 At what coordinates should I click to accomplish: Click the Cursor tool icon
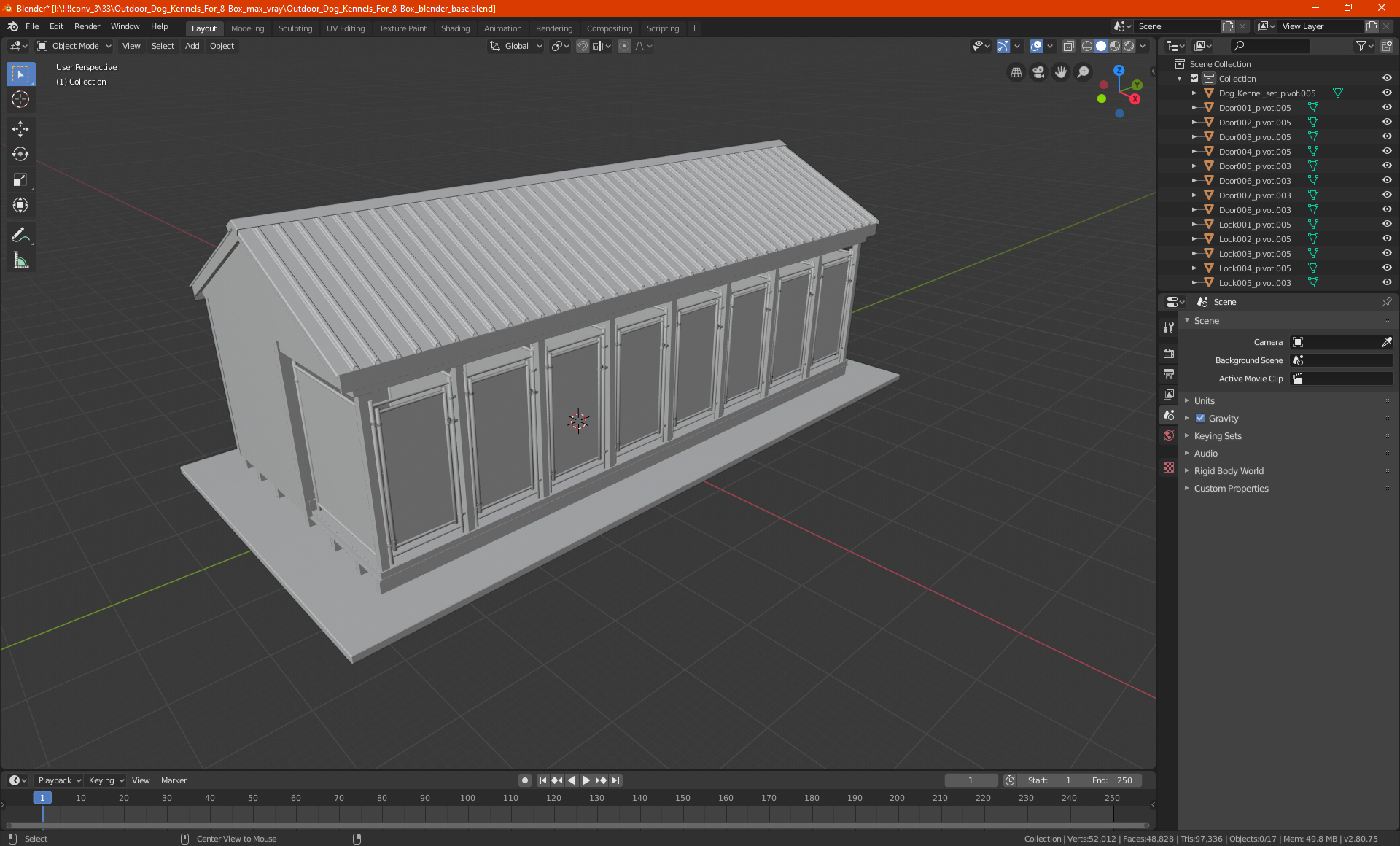pos(20,99)
